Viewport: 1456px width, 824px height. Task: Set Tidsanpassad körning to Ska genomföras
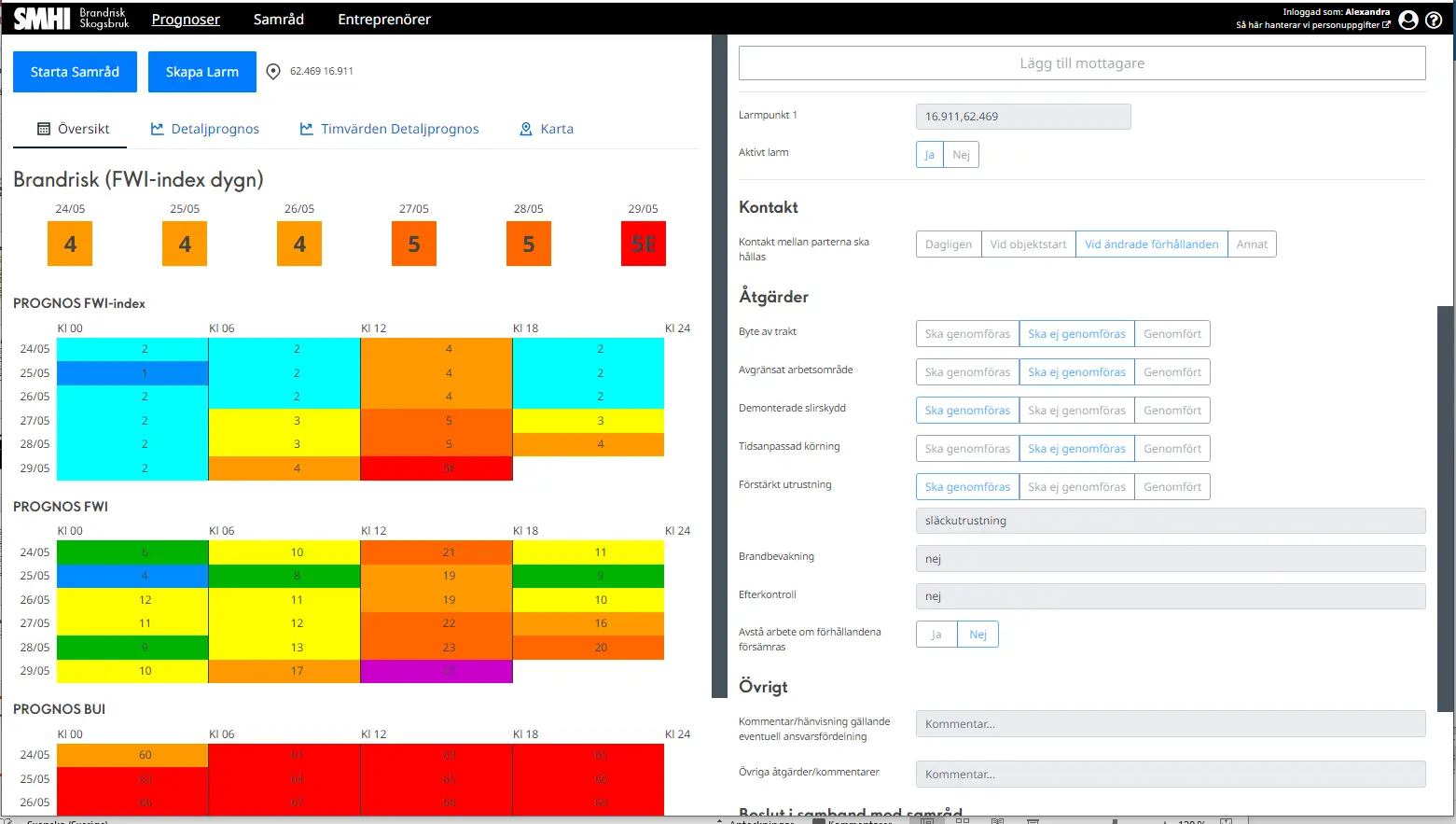click(967, 449)
